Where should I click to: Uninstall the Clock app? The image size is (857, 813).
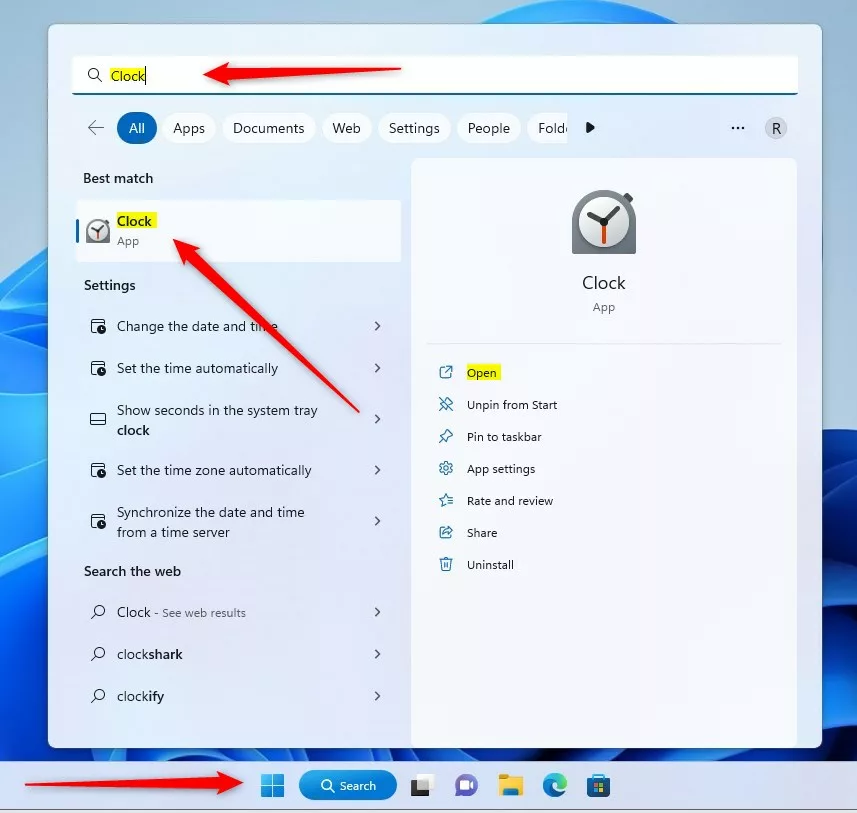(x=488, y=564)
